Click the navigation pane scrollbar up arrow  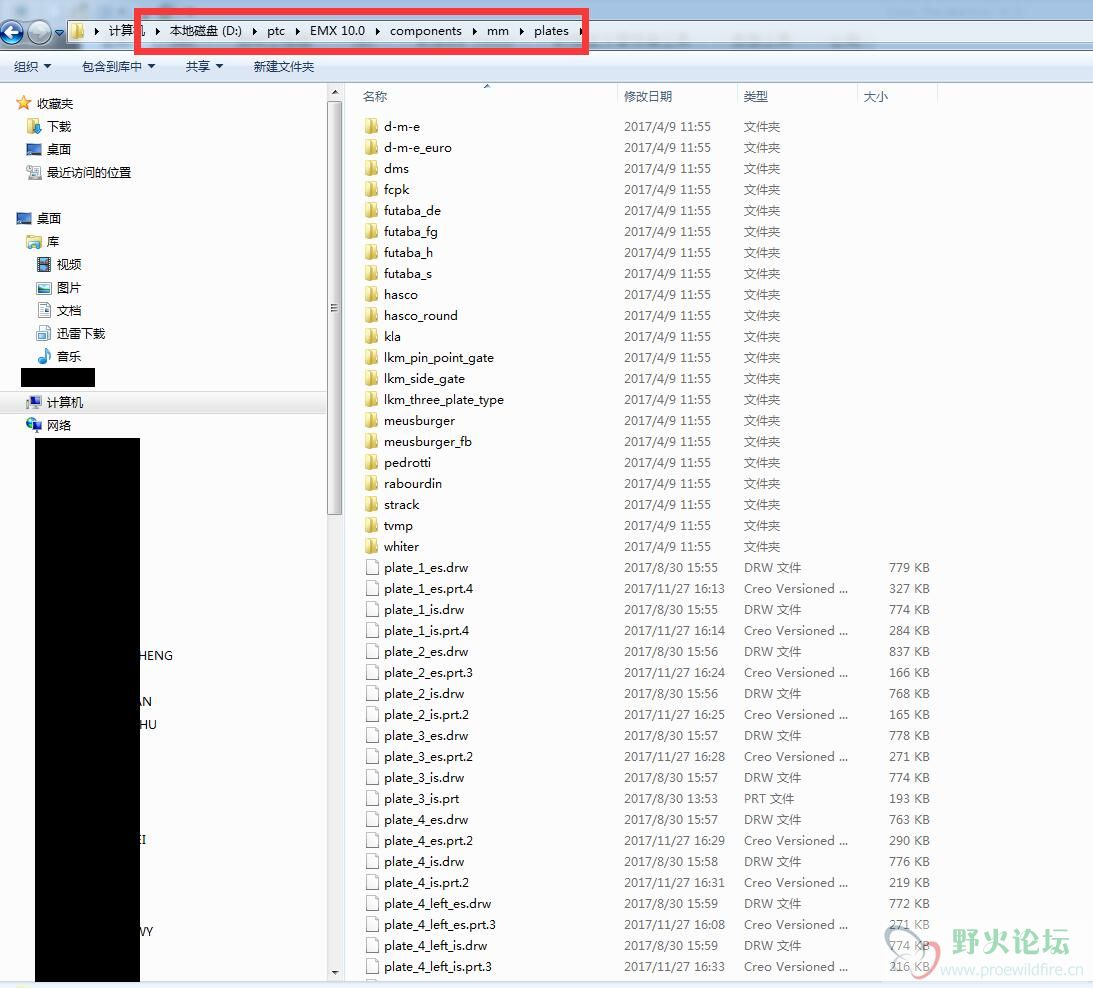335,93
